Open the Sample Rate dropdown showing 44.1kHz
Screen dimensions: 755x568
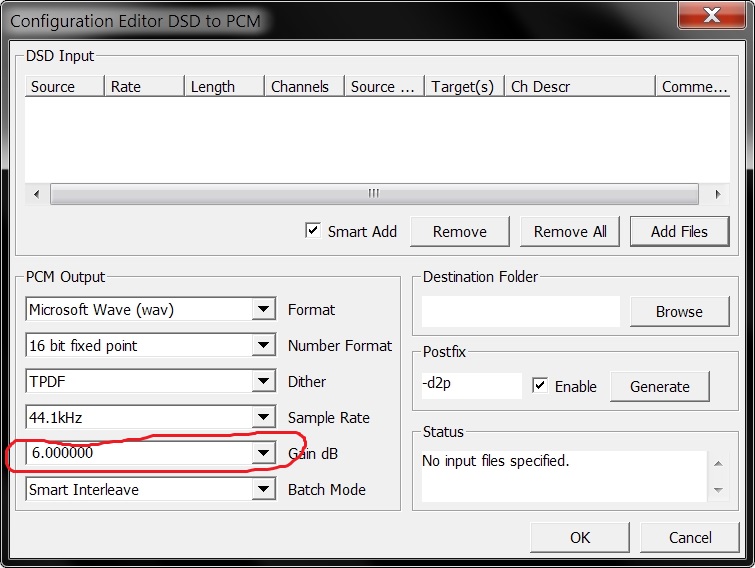[263, 417]
